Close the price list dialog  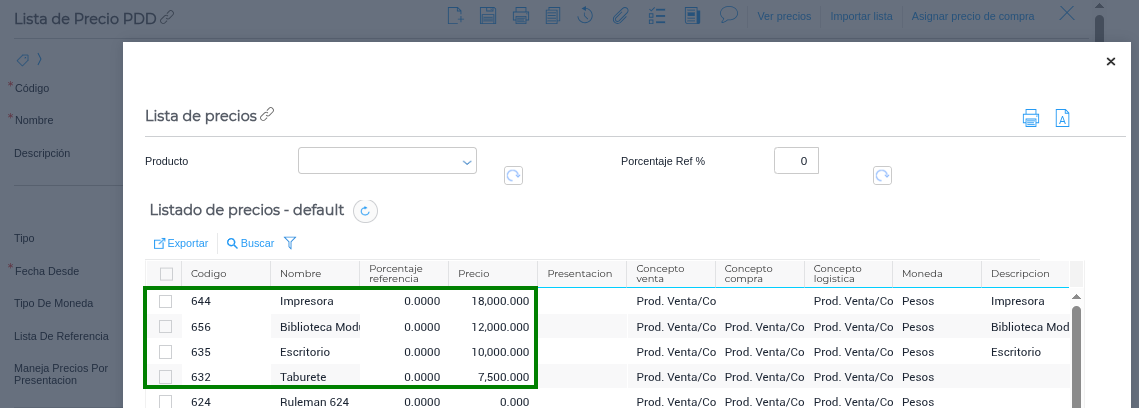(1110, 62)
